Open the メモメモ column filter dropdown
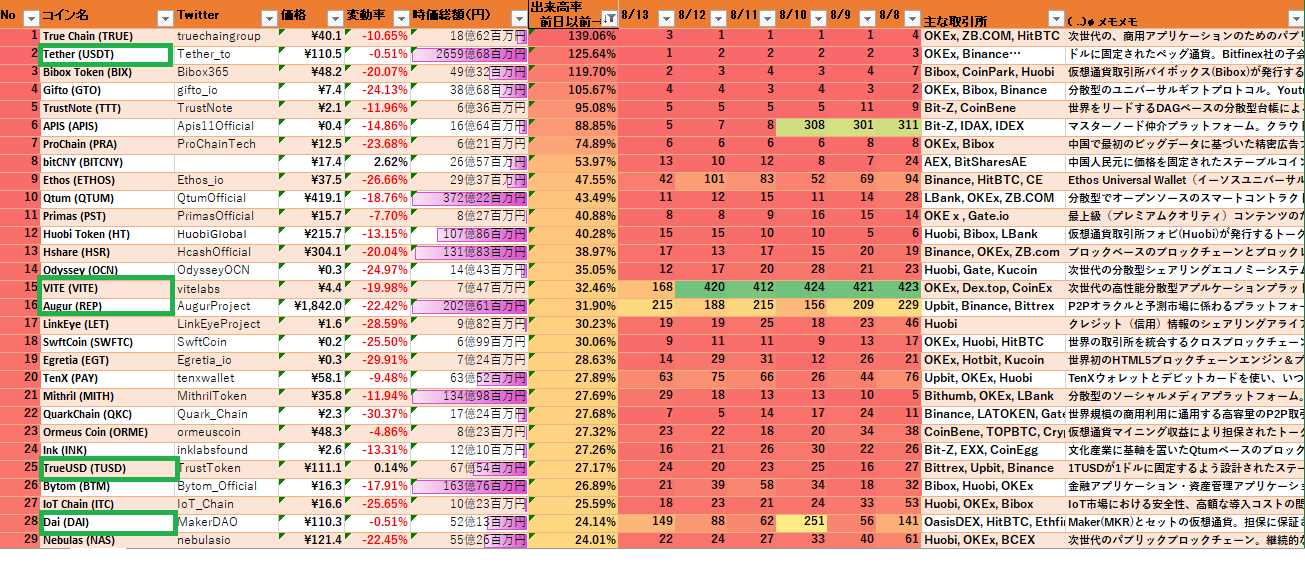Image resolution: width=1305 pixels, height=569 pixels. click(1294, 18)
